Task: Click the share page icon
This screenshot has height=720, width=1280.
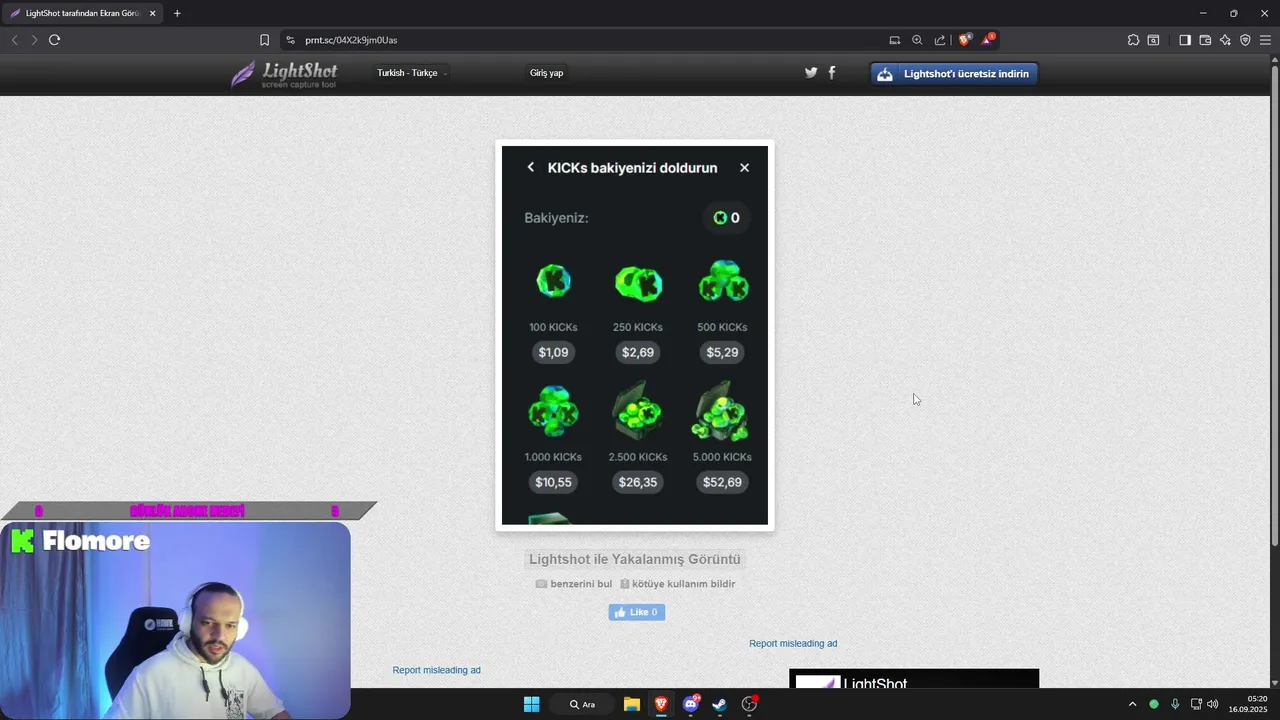Action: tap(940, 40)
